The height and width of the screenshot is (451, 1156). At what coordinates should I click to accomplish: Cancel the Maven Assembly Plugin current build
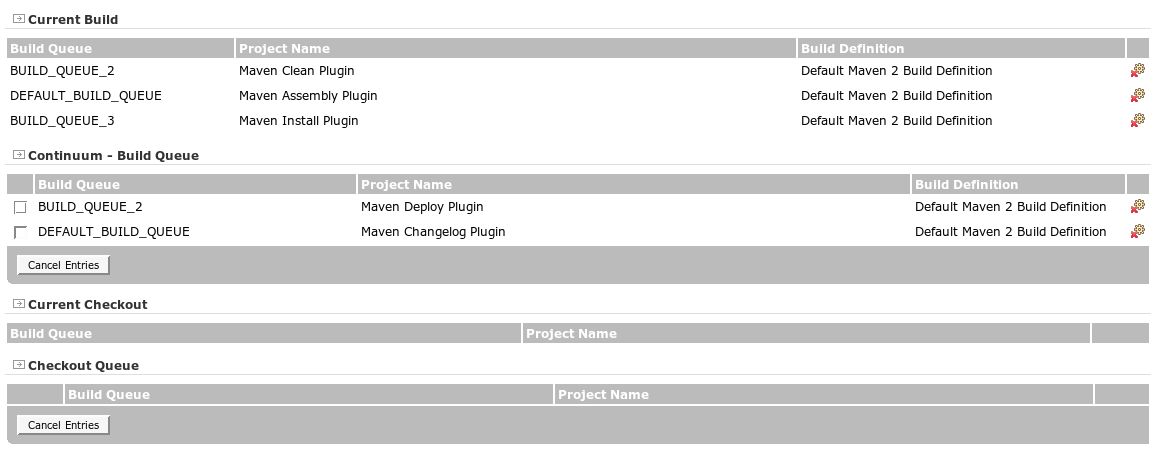(1137, 96)
